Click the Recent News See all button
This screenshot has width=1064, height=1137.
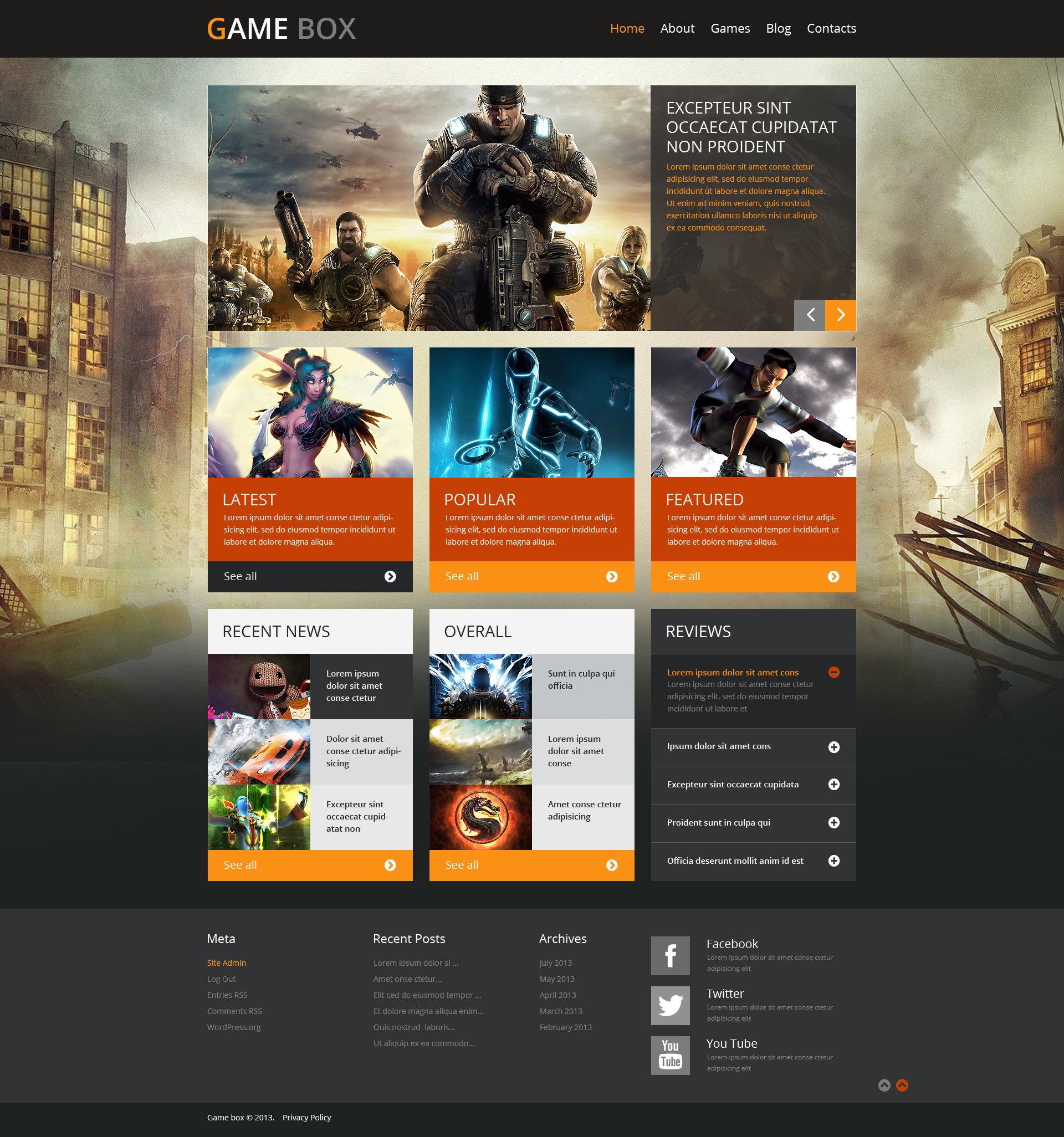(310, 865)
